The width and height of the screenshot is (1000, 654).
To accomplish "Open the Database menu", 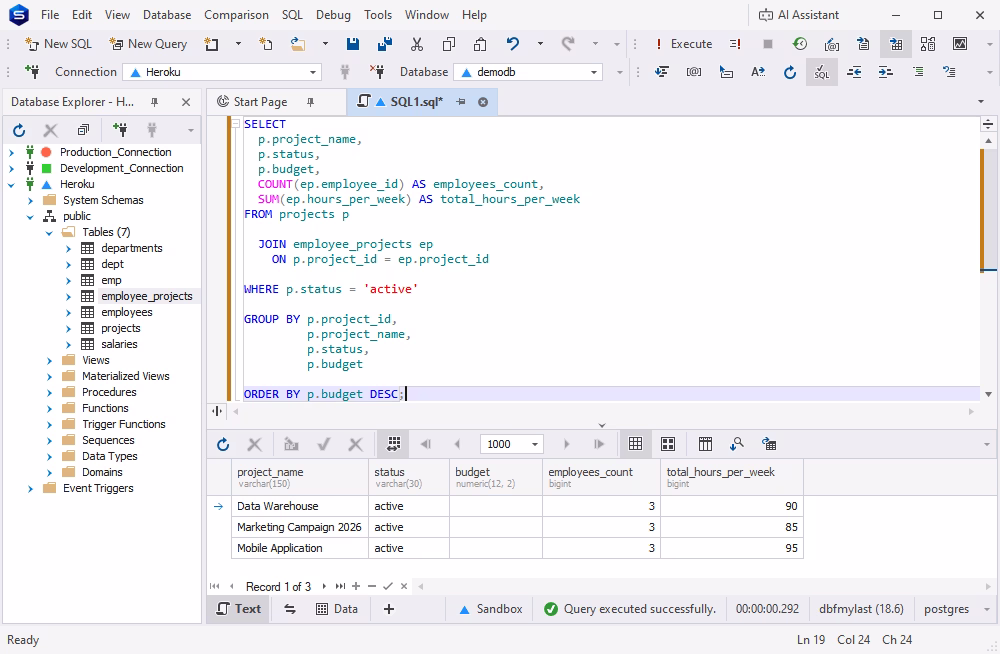I will click(167, 15).
